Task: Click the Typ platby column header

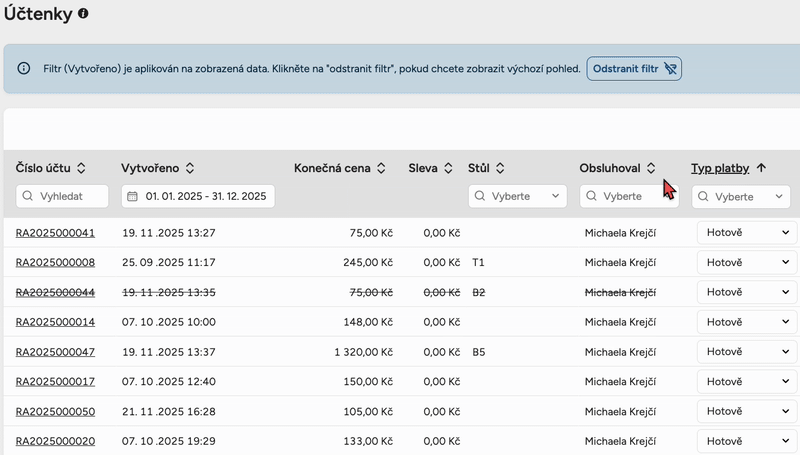Action: point(719,168)
